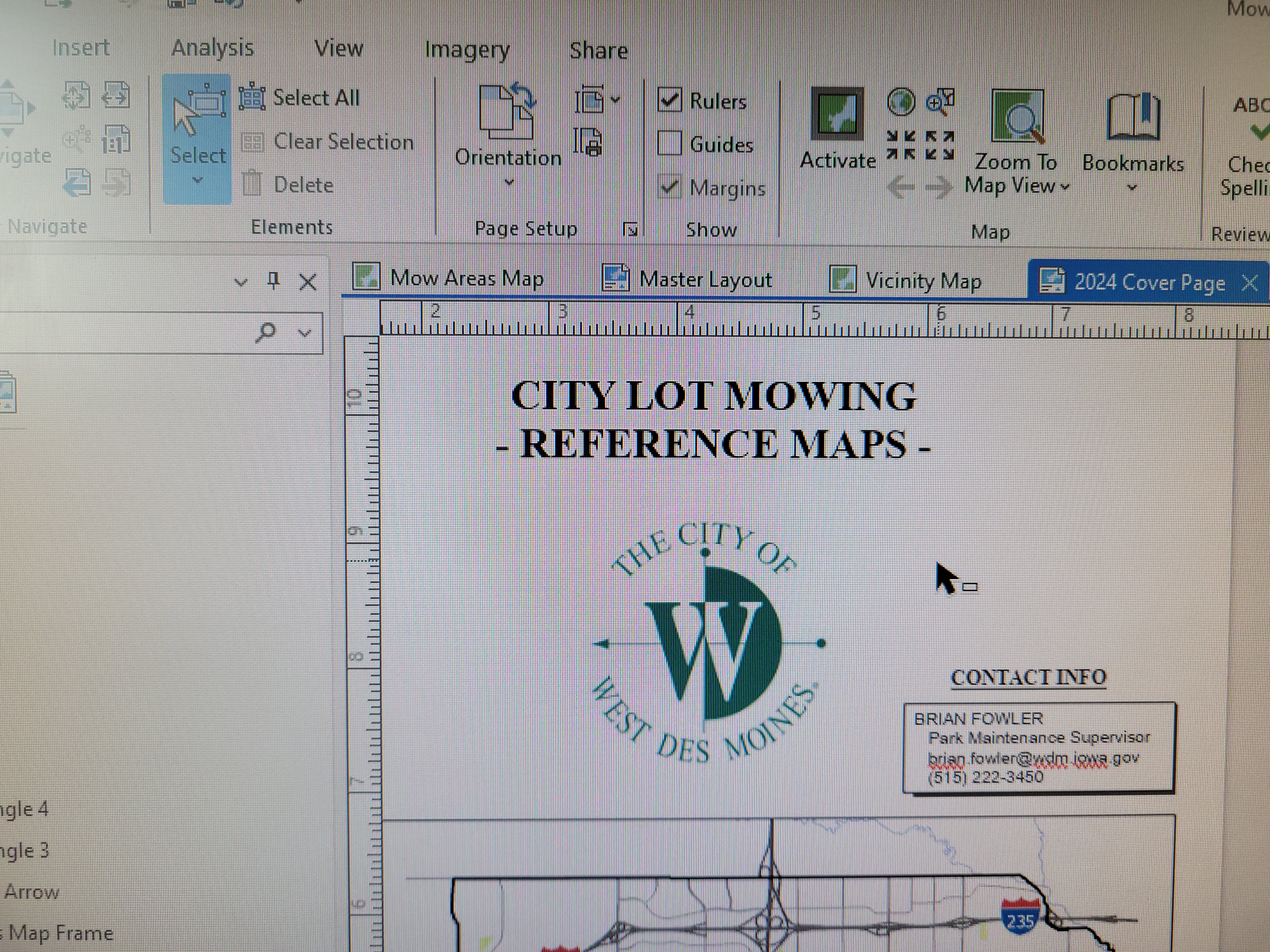Toggle the Margins checkbox

pos(669,186)
